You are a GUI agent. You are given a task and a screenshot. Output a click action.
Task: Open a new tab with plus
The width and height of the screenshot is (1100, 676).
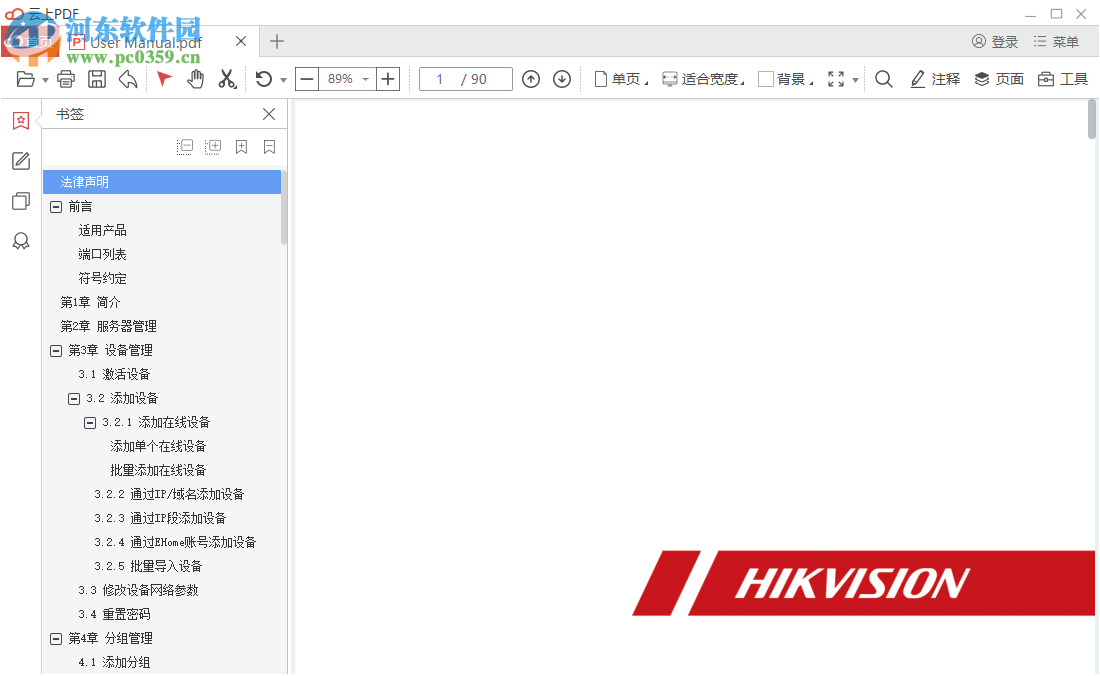tap(277, 41)
